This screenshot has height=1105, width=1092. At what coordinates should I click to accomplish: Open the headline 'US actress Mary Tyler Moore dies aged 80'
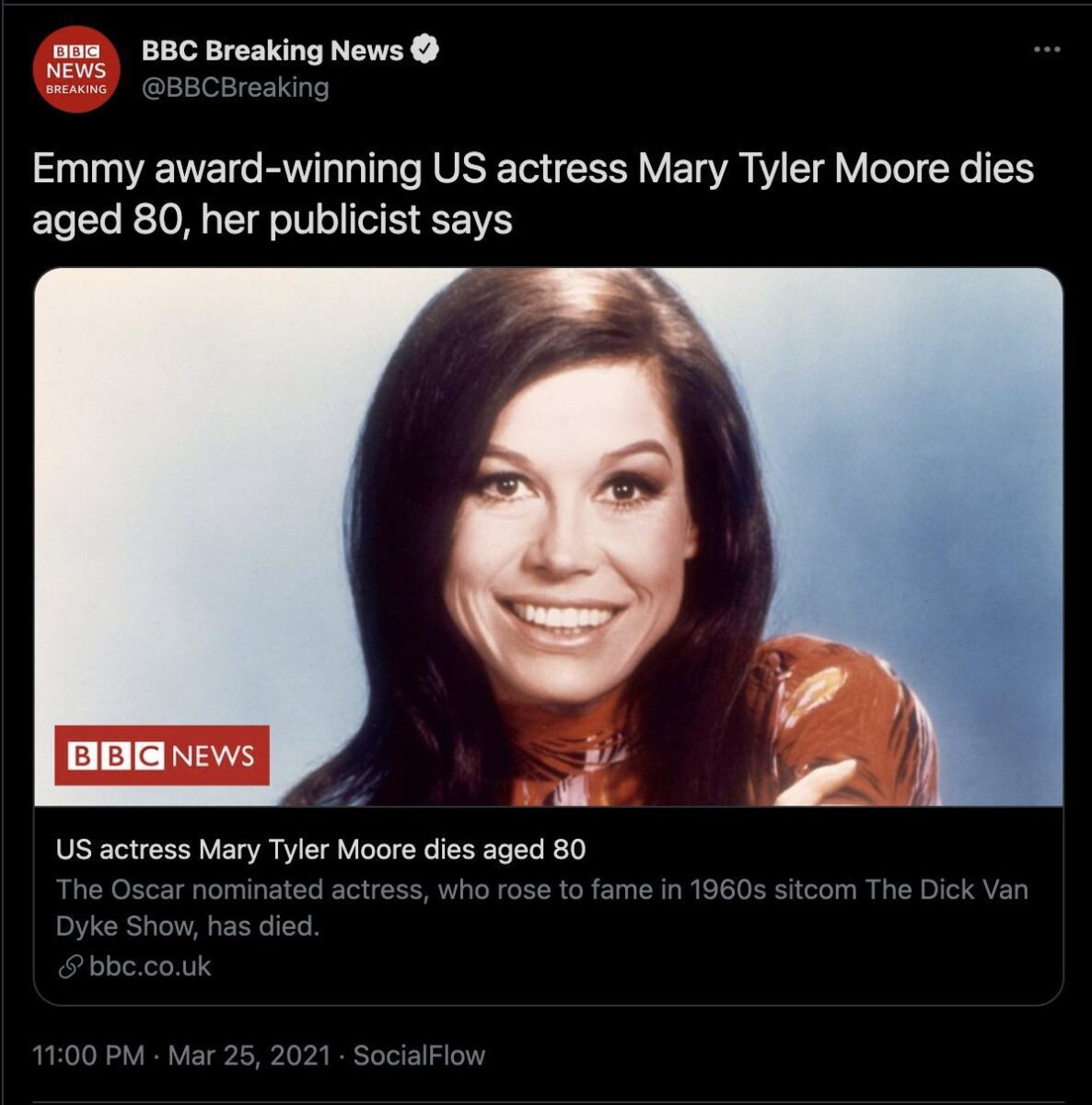320,849
